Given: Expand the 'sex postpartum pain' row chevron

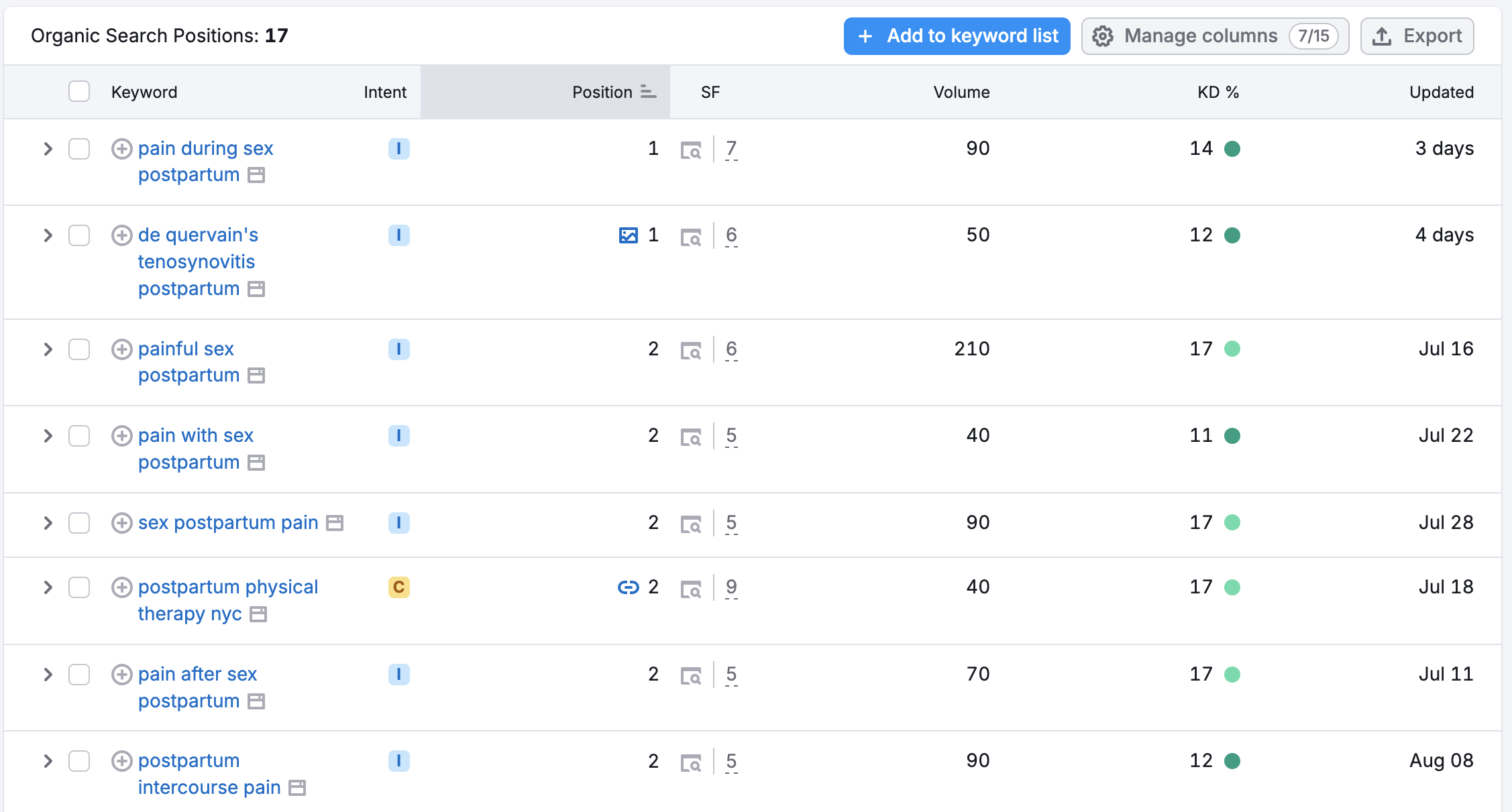Looking at the screenshot, I should click(48, 523).
